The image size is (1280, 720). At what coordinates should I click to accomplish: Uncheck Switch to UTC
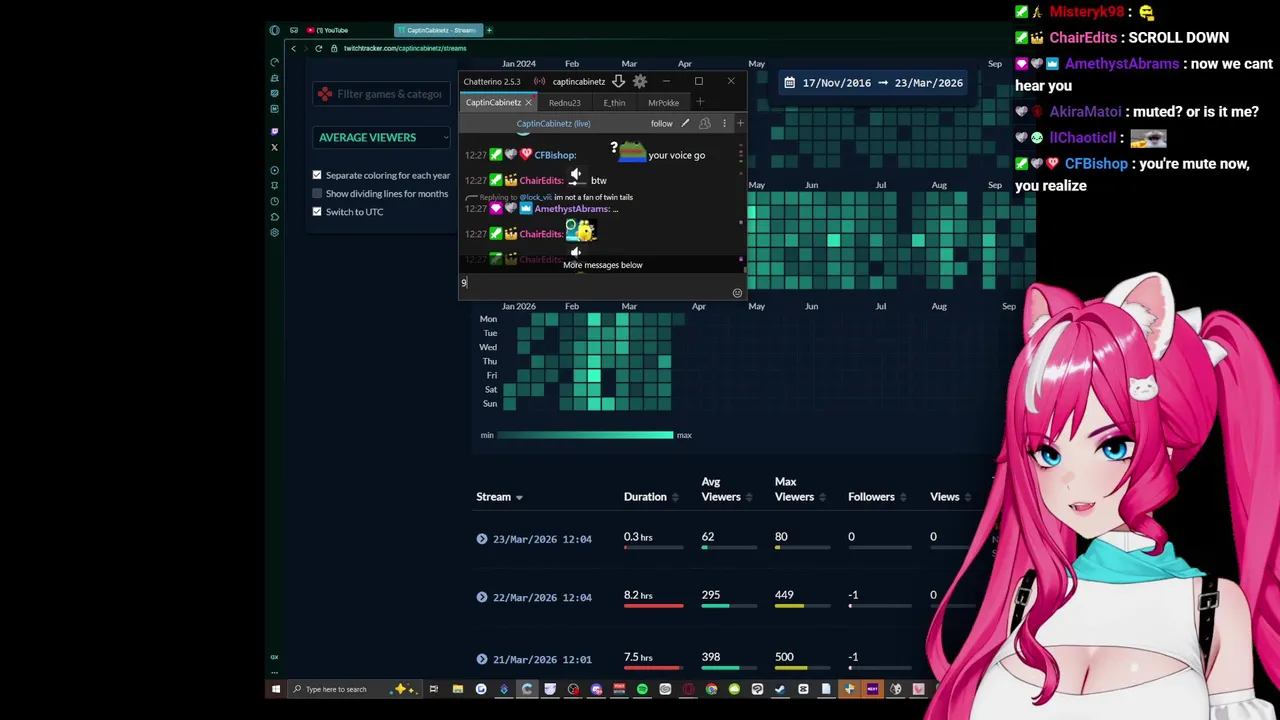(x=317, y=211)
